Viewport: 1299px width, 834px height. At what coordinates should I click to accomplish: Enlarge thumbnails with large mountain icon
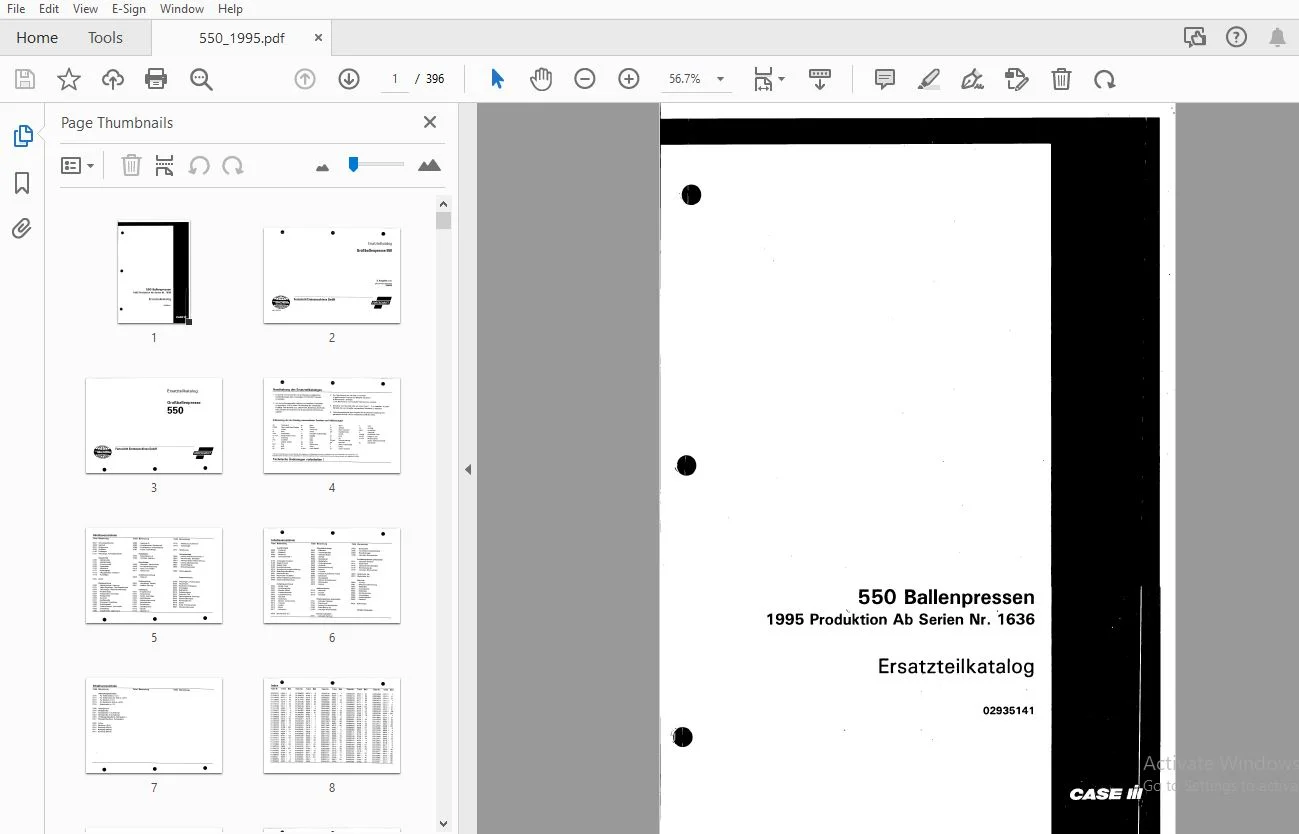click(x=429, y=165)
